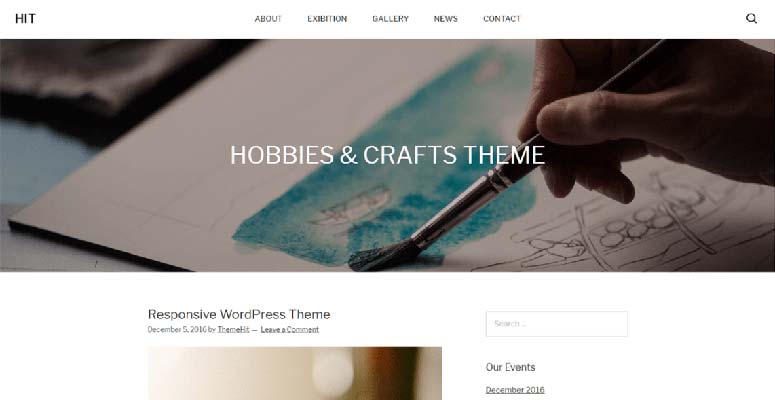The image size is (775, 400).
Task: Click the post date December 5, 2016
Action: click(x=177, y=329)
